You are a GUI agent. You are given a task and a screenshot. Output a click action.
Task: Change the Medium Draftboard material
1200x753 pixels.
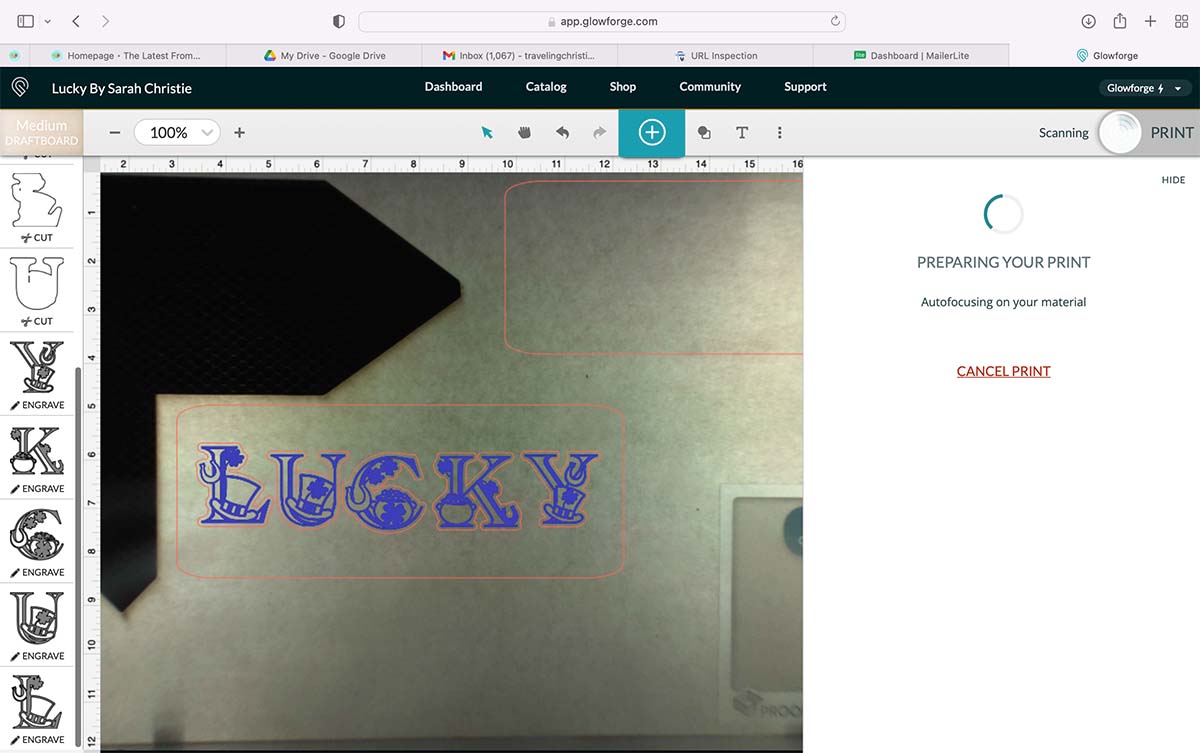(42, 132)
